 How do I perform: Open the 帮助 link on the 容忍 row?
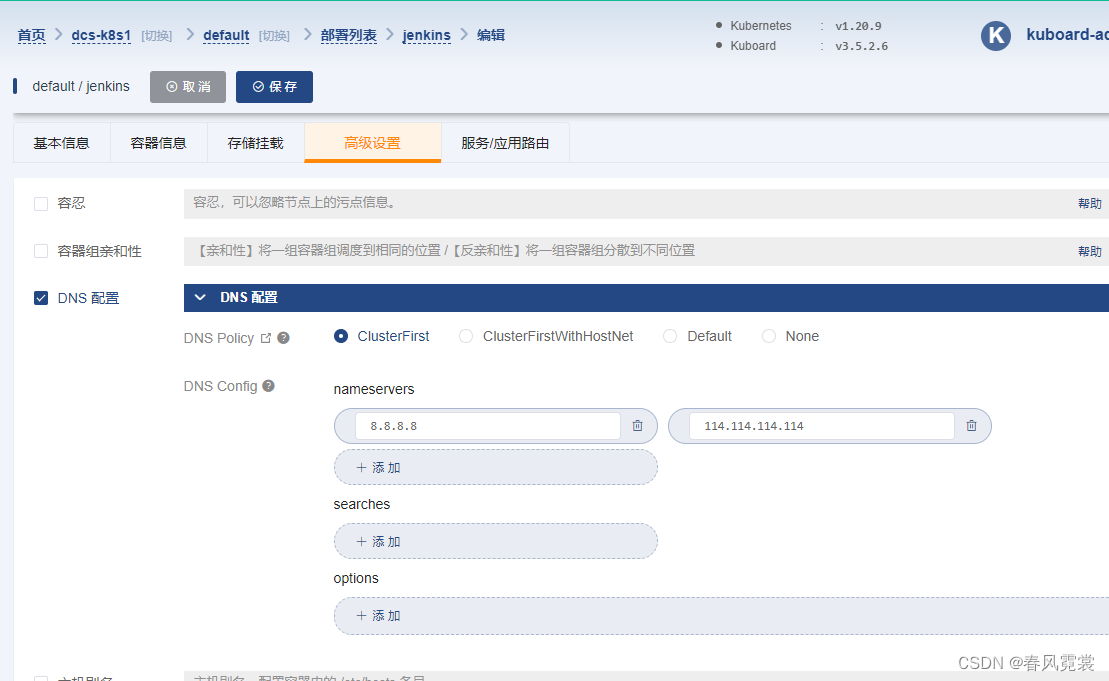point(1089,203)
